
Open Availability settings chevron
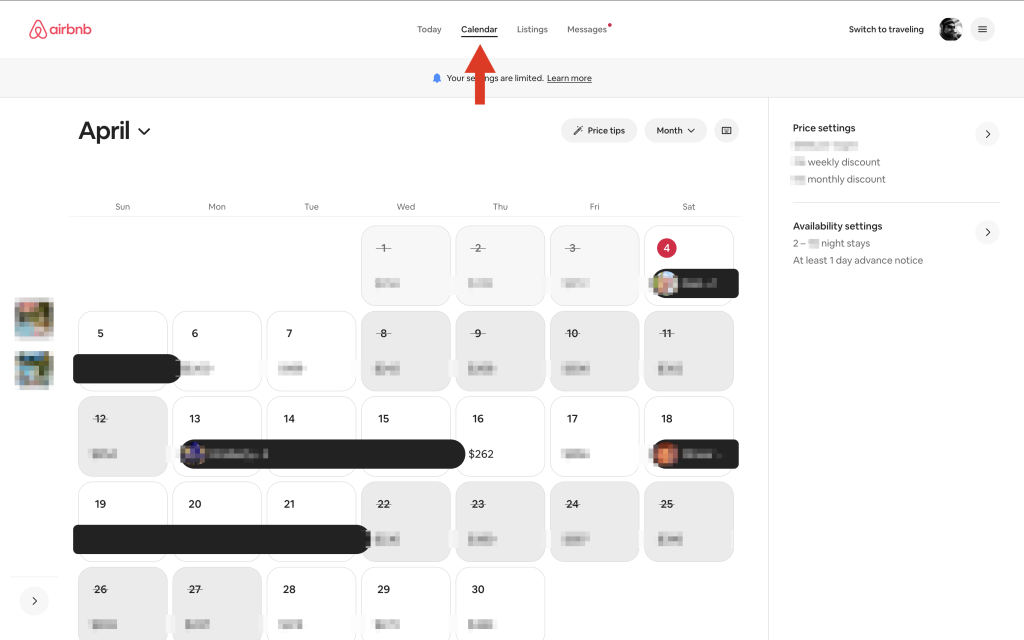(987, 232)
